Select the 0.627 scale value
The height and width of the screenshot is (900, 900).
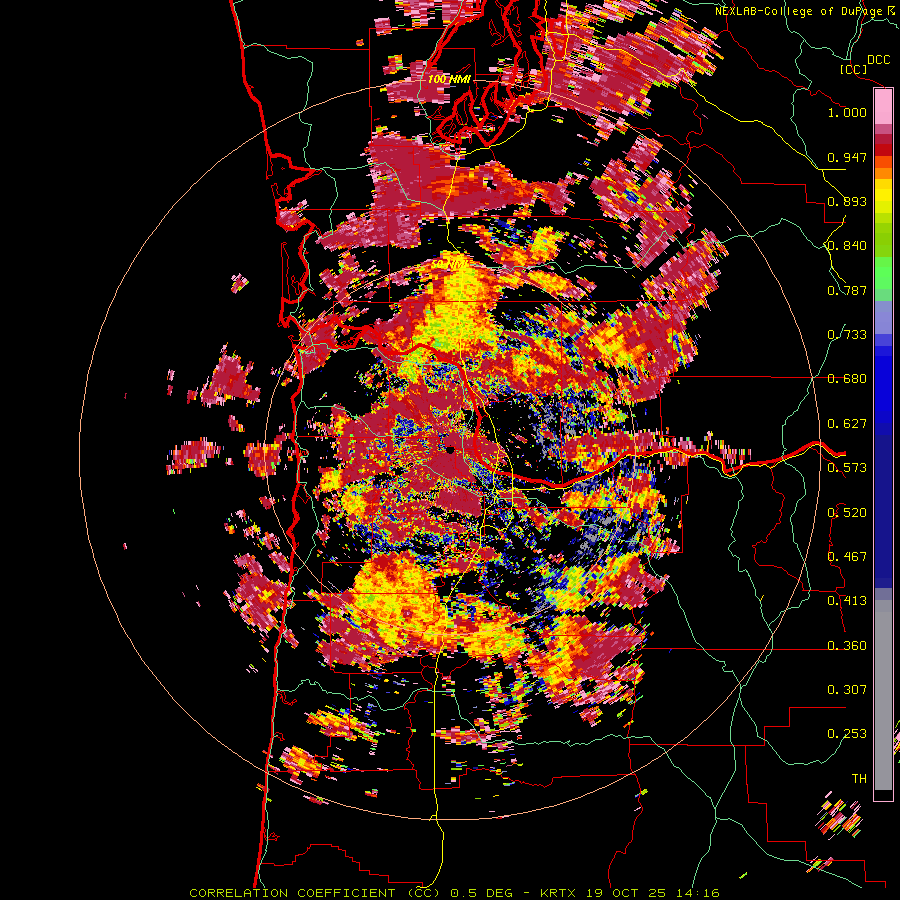[847, 424]
